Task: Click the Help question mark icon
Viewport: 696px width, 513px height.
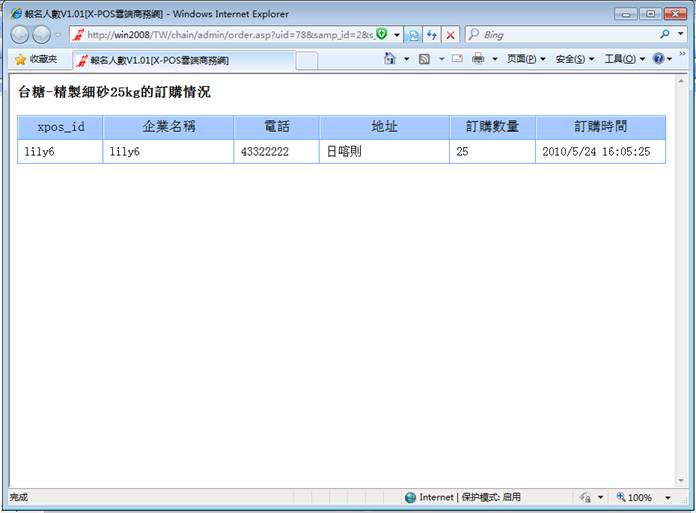Action: pos(658,60)
